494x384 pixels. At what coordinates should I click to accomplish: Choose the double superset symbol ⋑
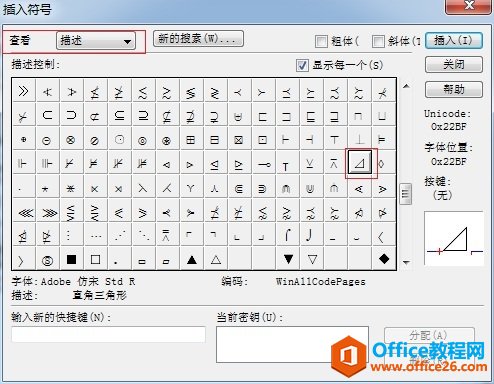point(263,189)
